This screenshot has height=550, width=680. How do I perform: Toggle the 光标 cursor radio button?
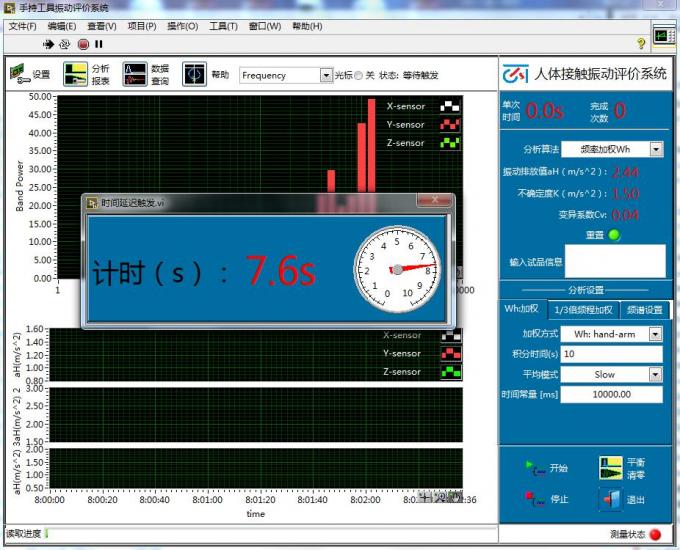tap(360, 75)
